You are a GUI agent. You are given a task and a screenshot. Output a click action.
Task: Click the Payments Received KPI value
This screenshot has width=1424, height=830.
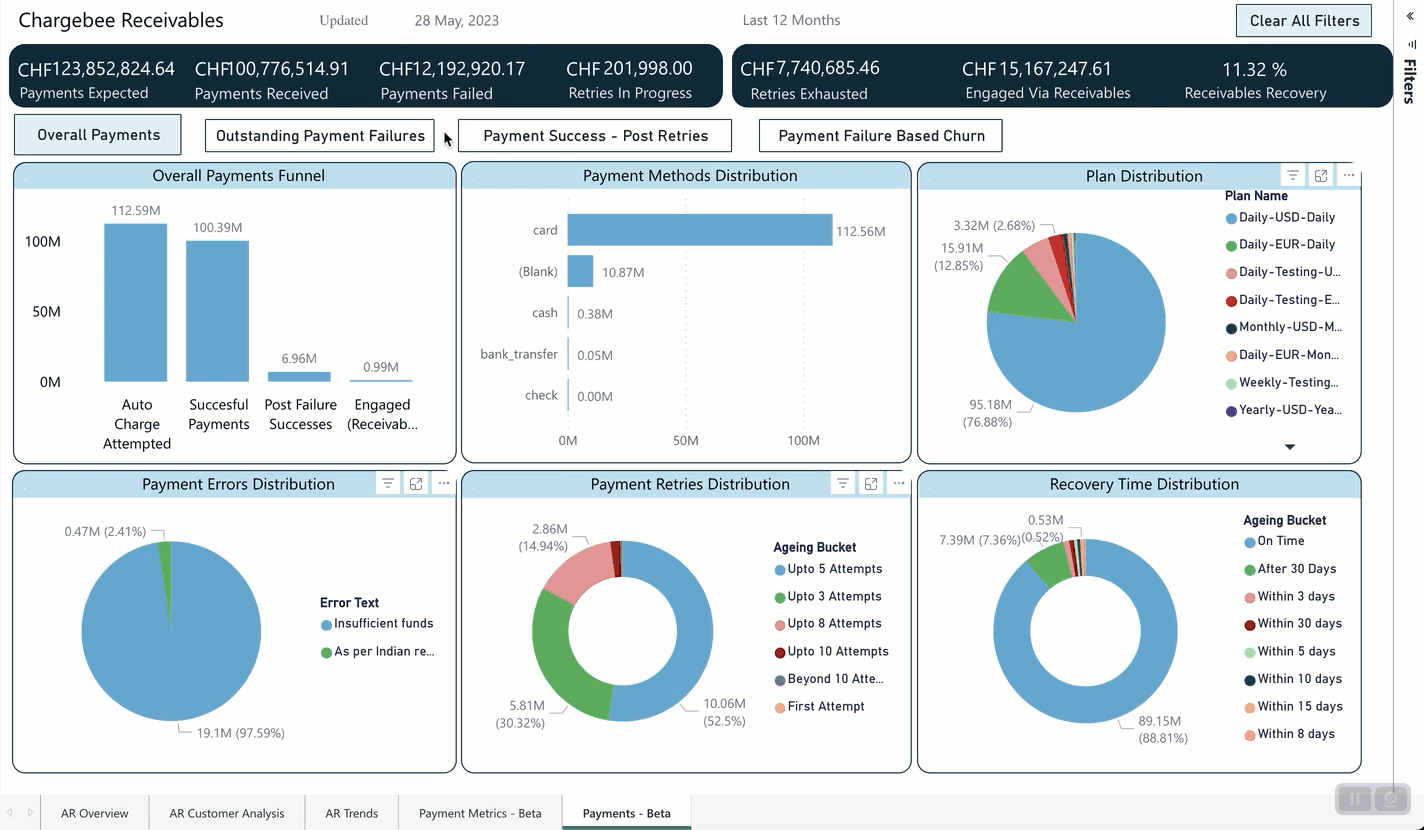click(x=272, y=69)
